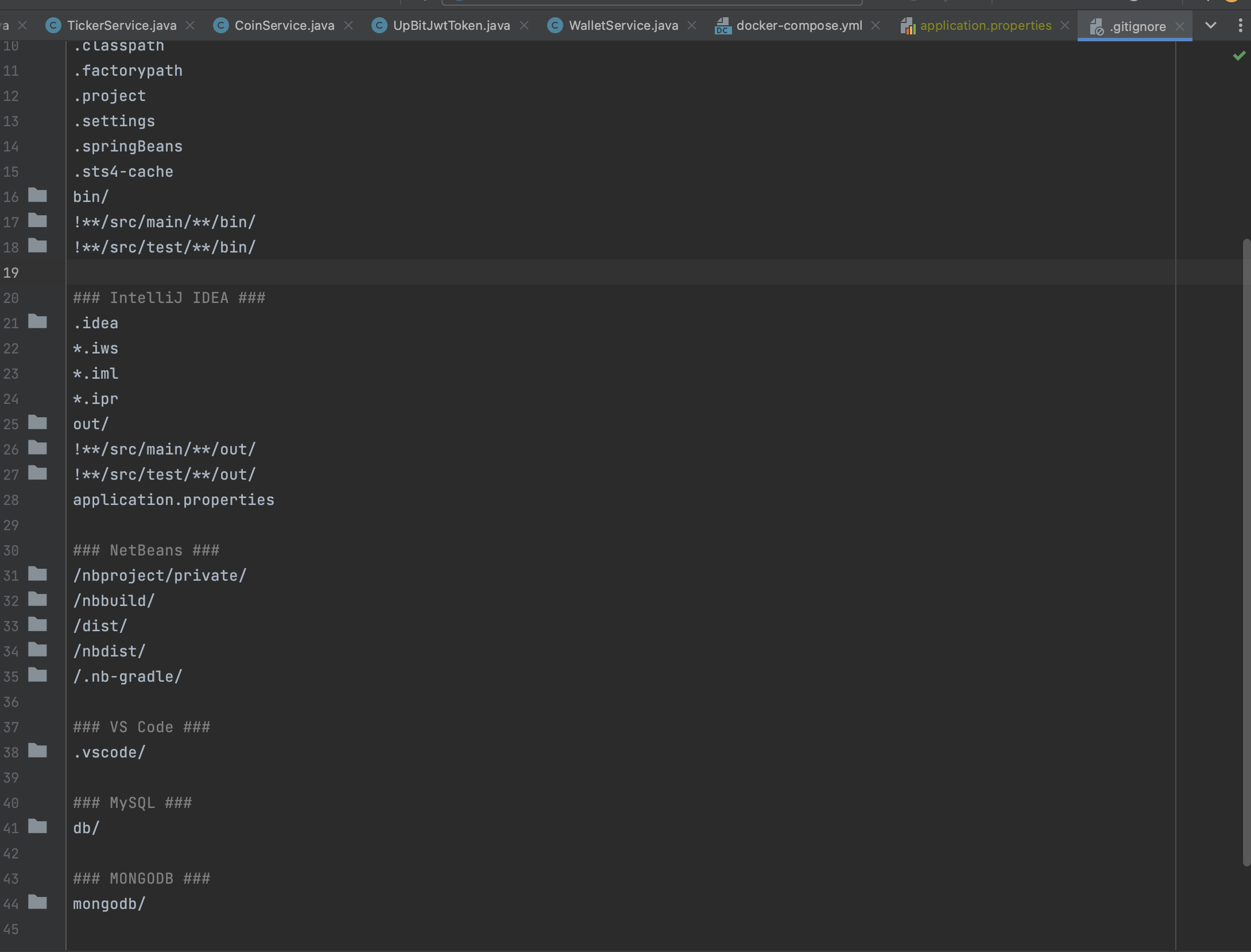Select the WalletService.java tab
The width and height of the screenshot is (1251, 952).
pos(623,26)
